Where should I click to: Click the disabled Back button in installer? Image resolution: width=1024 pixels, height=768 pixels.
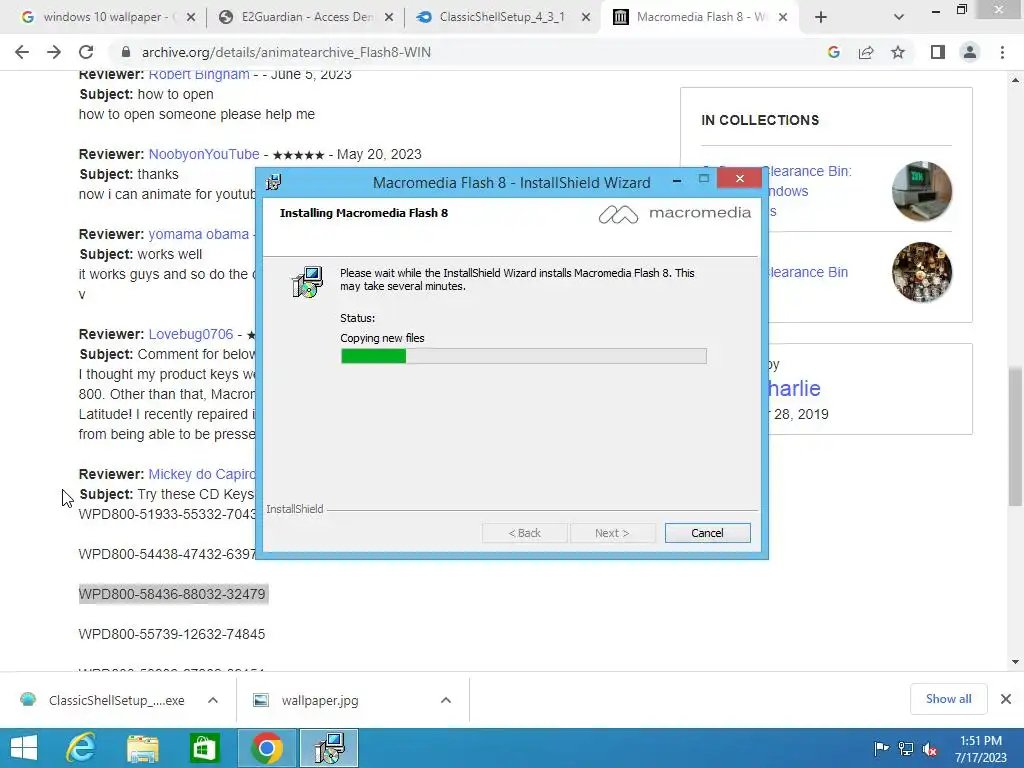[524, 533]
